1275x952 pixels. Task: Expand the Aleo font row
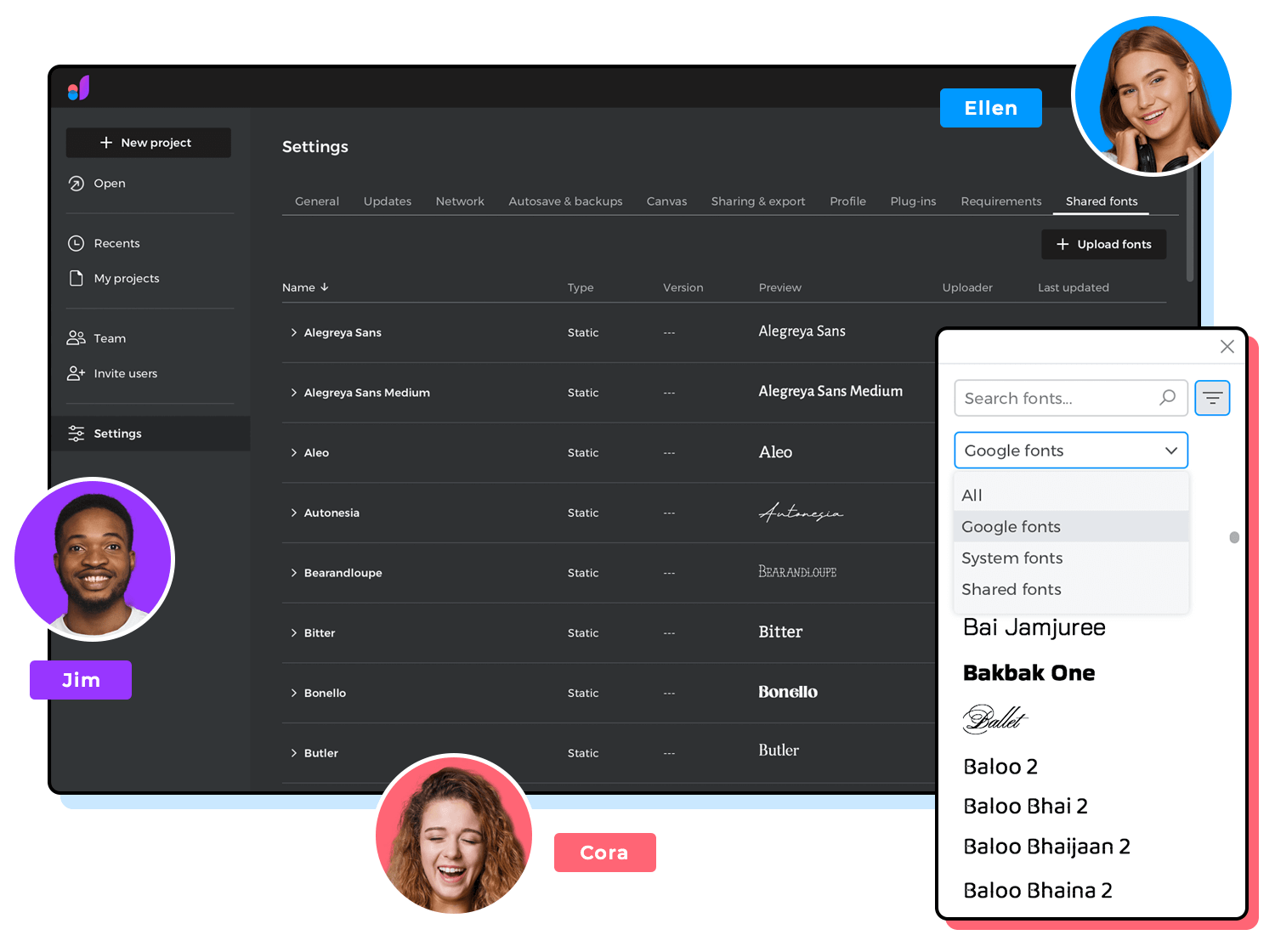(293, 453)
